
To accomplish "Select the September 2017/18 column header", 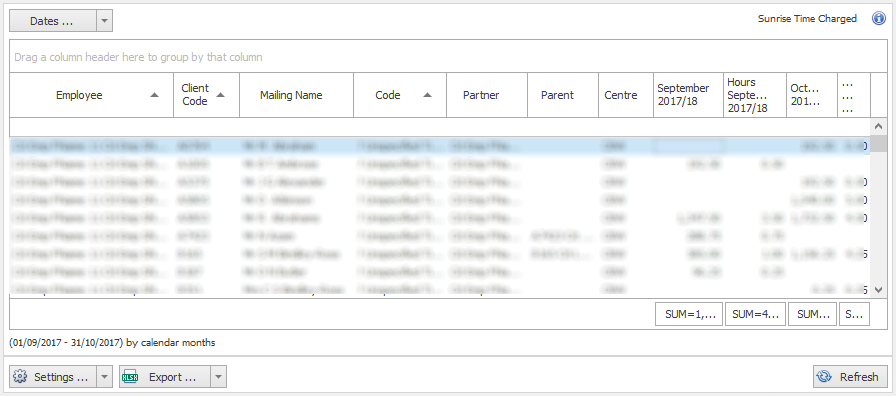I will [x=688, y=95].
